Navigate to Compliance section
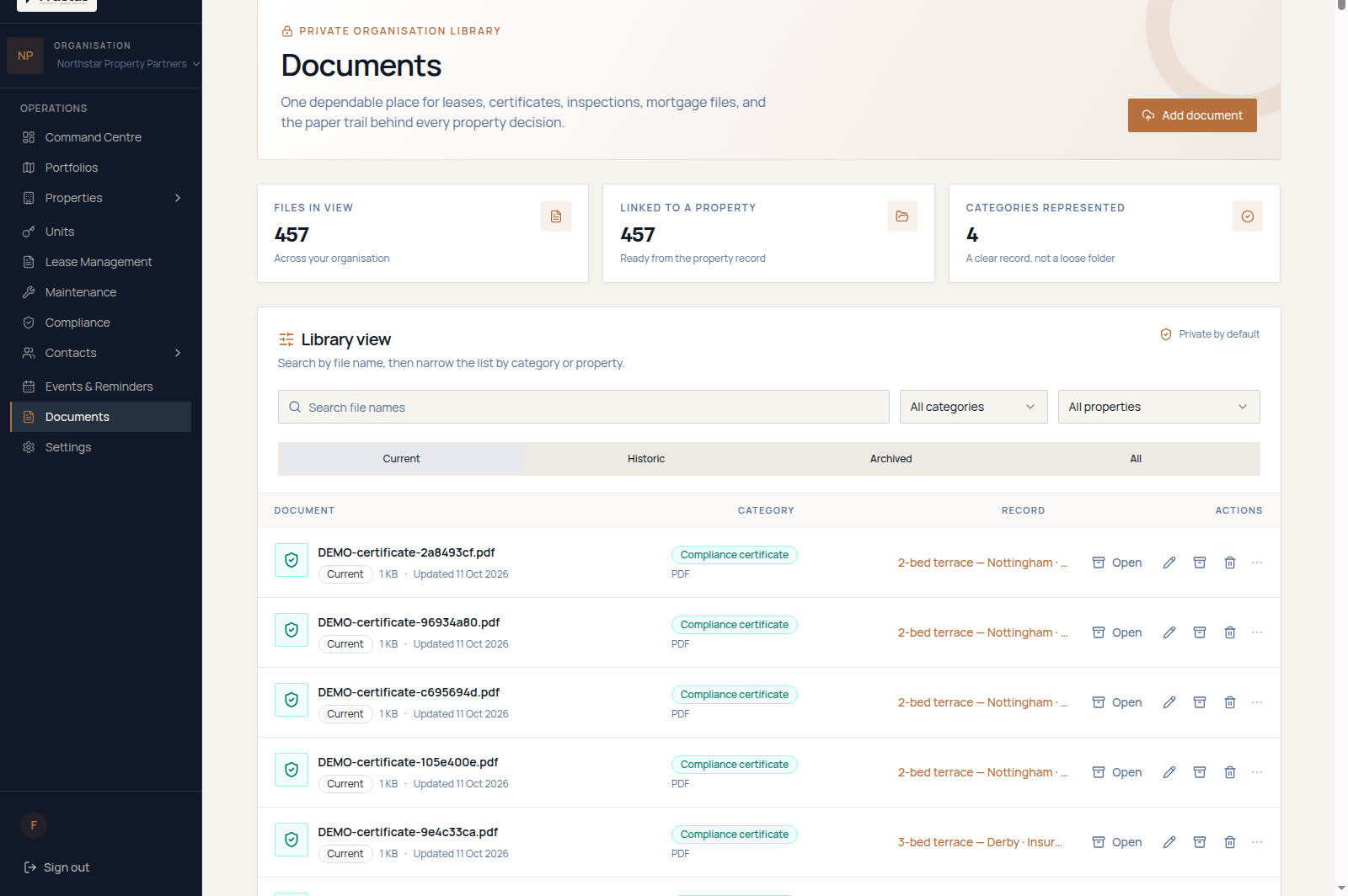 tap(101, 323)
